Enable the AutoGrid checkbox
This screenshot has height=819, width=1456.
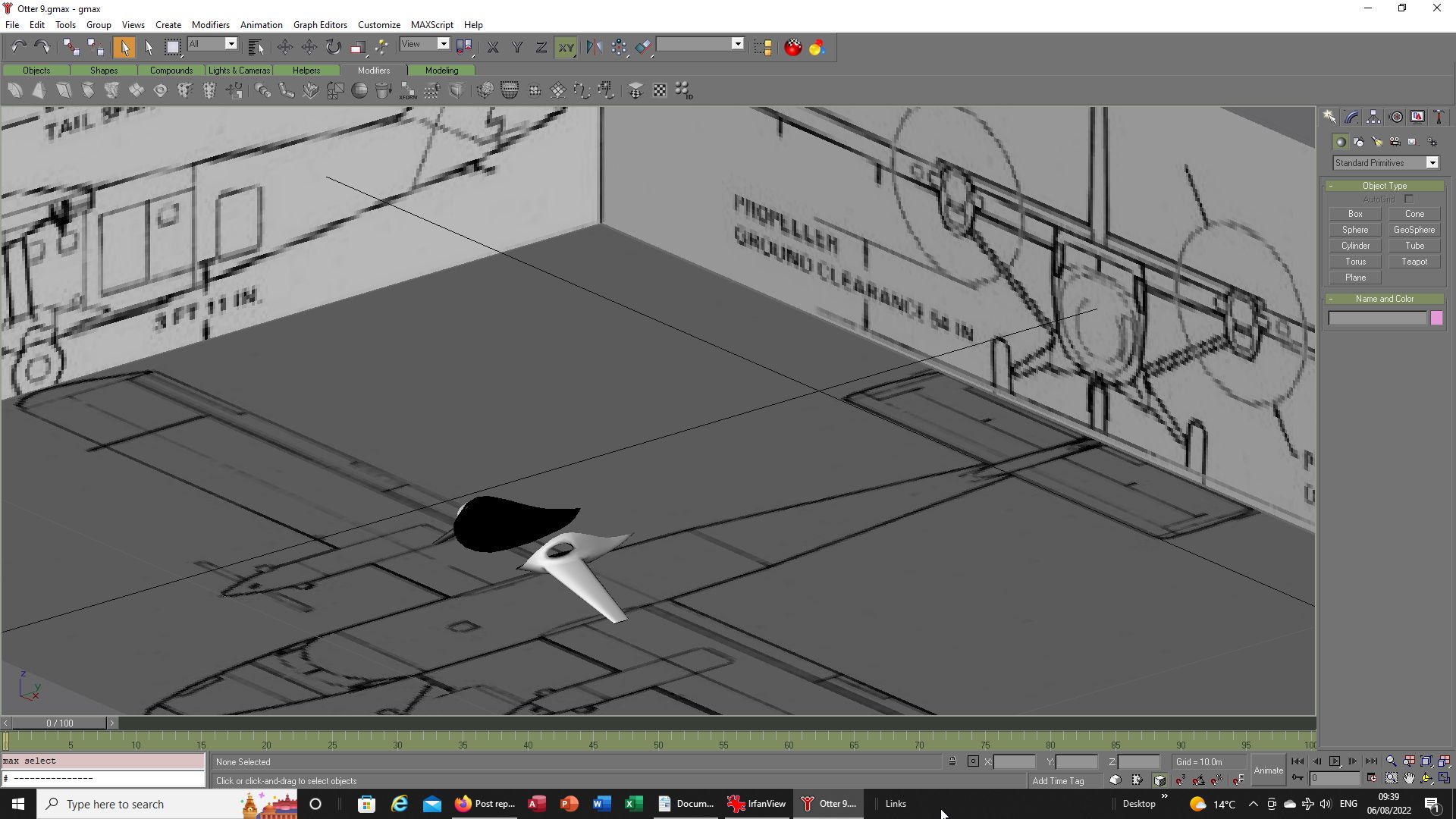[1409, 199]
